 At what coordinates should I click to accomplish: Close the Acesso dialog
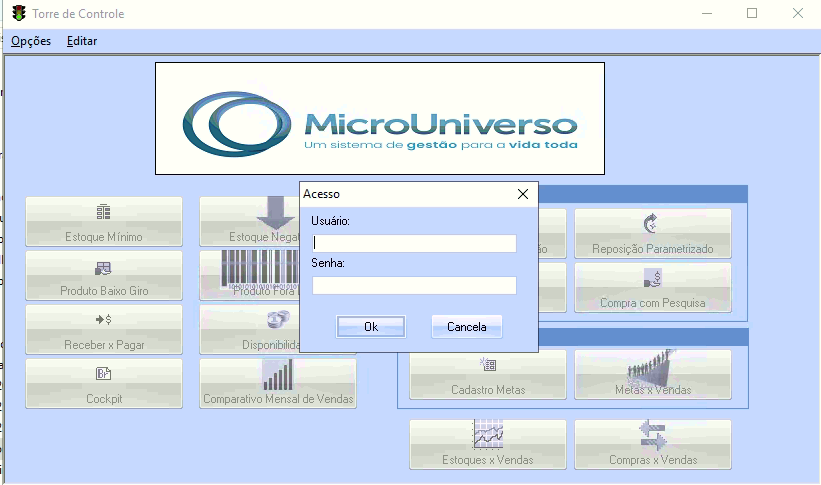(x=522, y=194)
